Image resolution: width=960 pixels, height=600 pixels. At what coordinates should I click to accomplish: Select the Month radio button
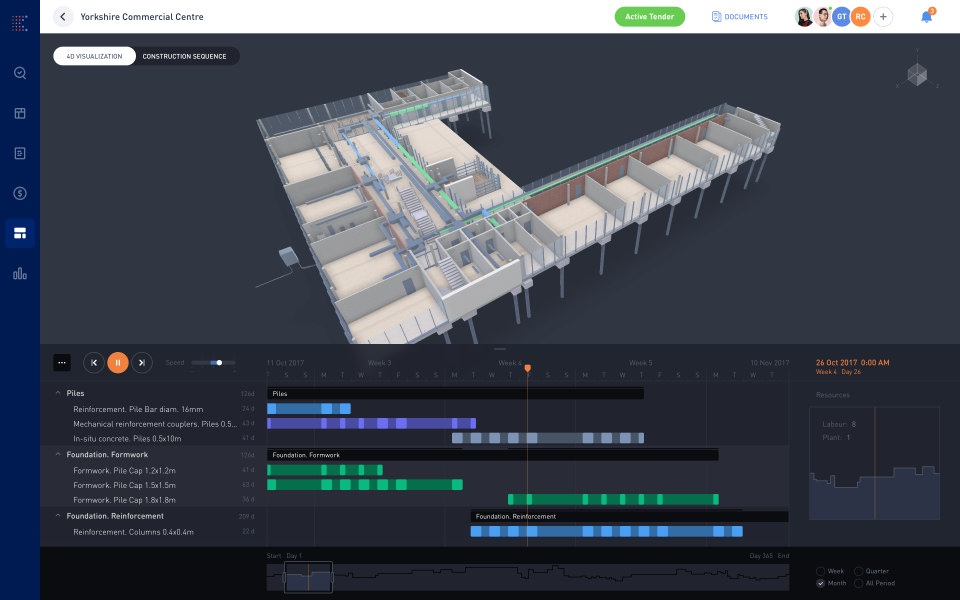pos(822,582)
